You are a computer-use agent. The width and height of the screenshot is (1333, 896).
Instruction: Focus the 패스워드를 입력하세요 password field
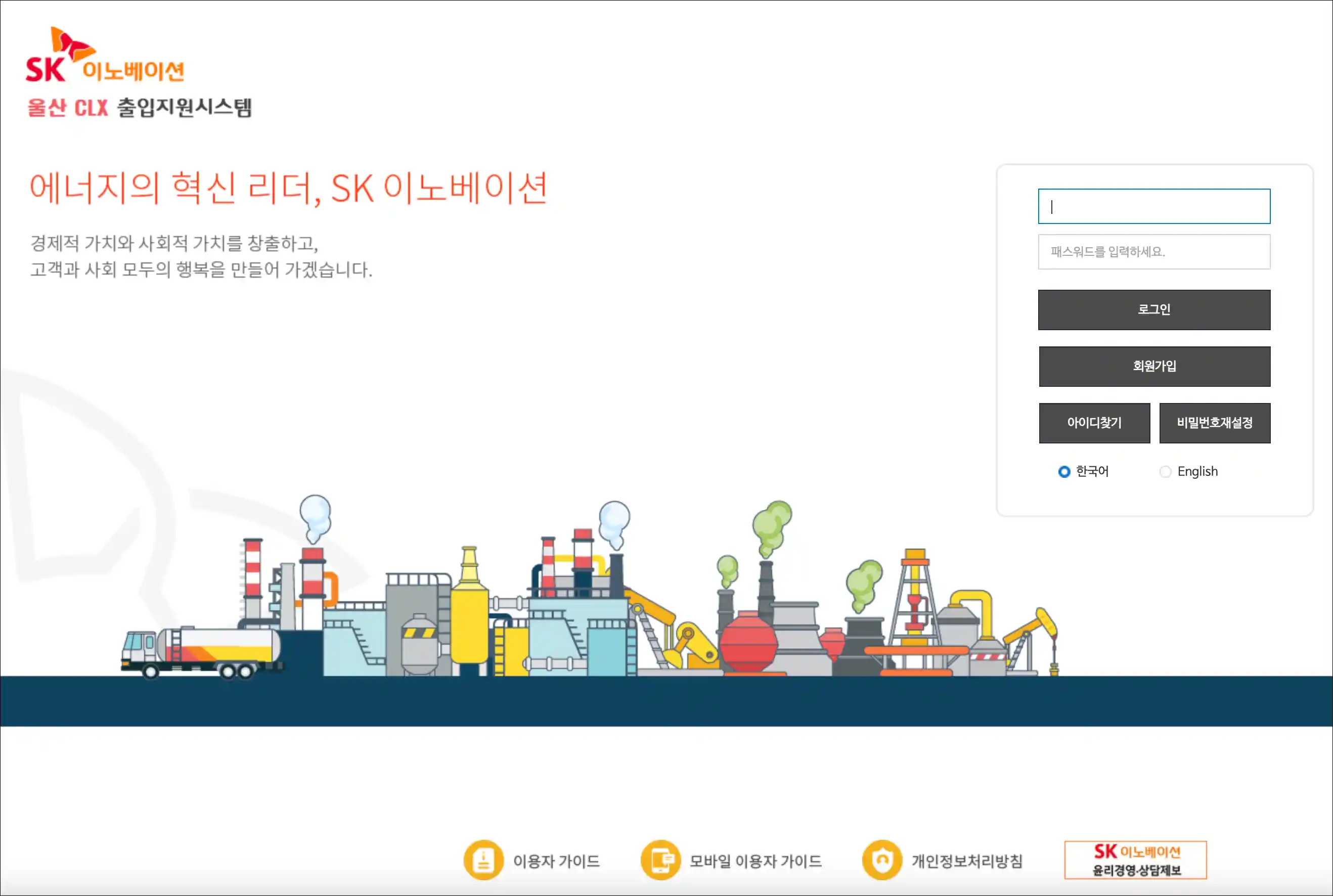click(x=1154, y=252)
